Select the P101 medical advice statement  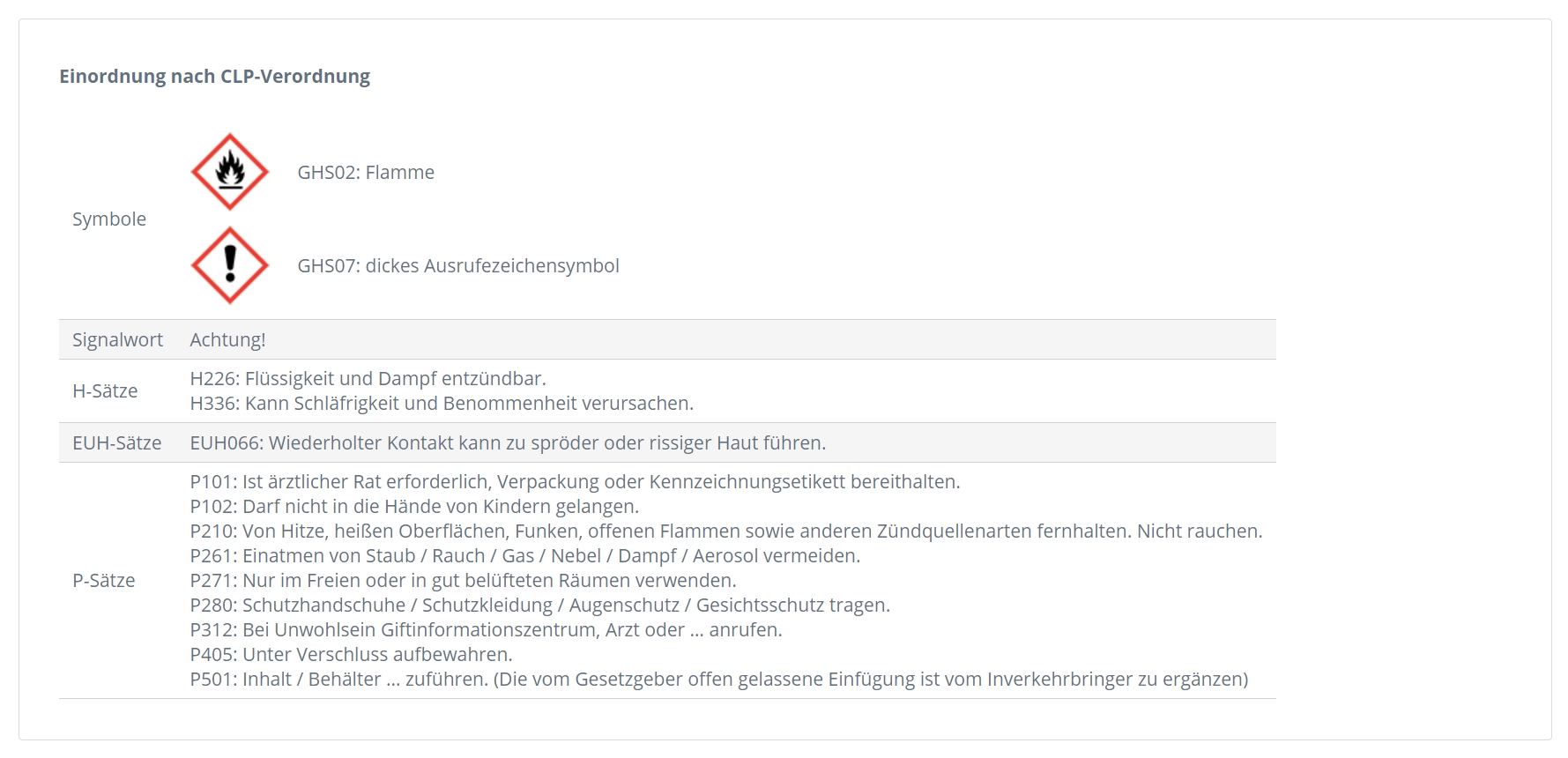575,482
